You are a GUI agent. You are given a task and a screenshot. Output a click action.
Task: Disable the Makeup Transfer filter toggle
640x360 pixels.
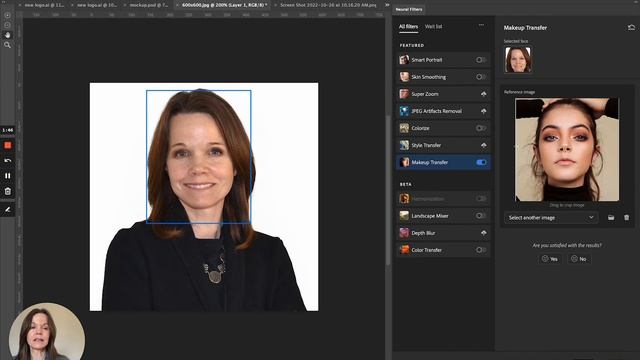click(x=481, y=162)
